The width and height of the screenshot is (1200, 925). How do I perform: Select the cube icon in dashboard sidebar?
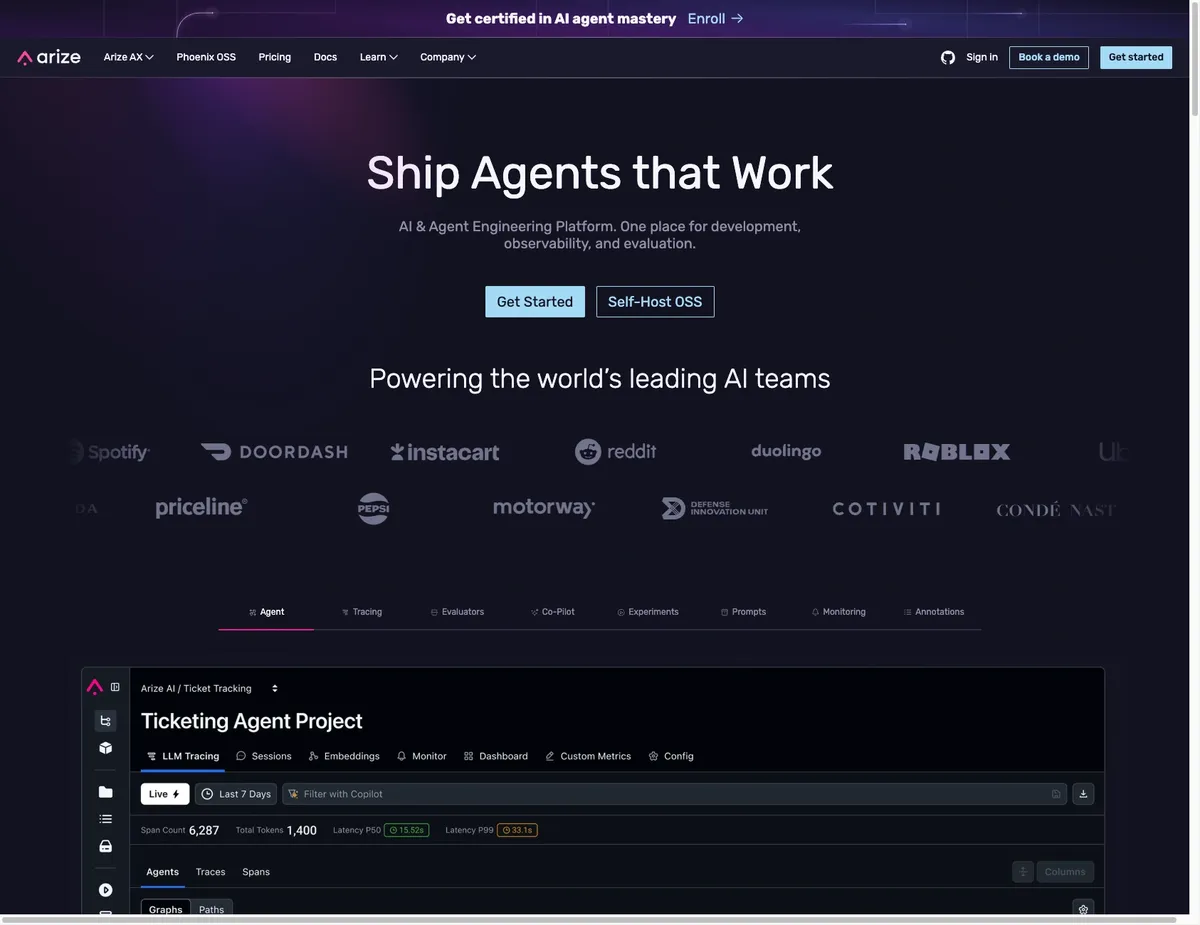105,748
